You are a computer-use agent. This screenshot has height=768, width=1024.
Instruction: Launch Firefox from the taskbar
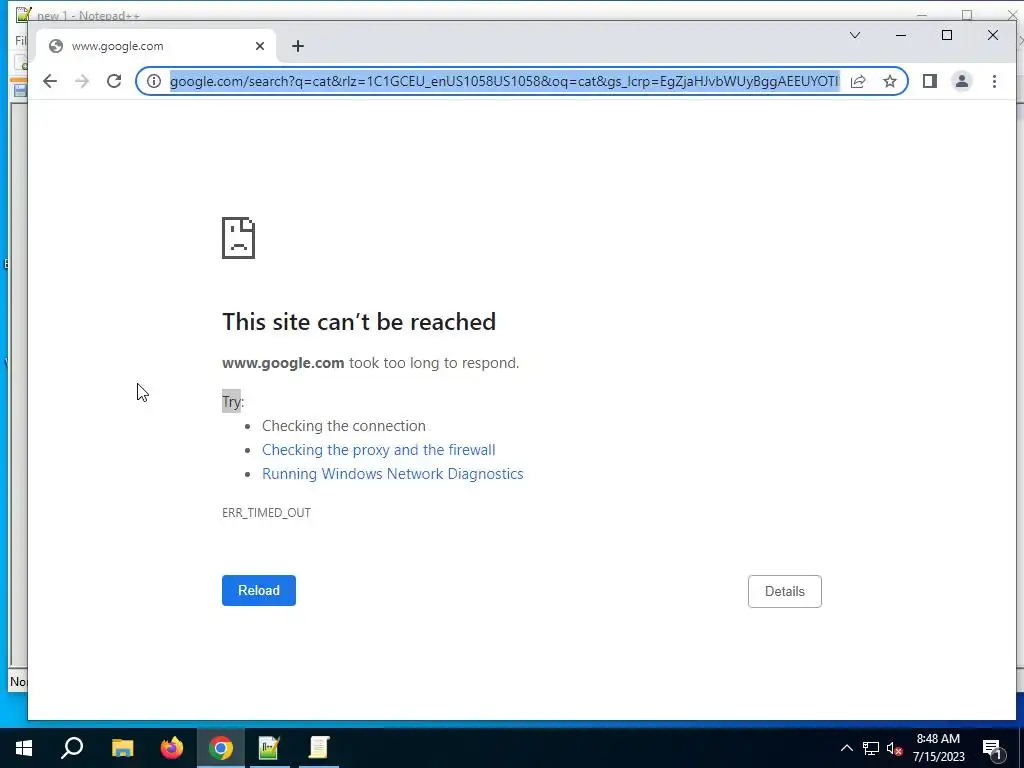click(x=172, y=748)
